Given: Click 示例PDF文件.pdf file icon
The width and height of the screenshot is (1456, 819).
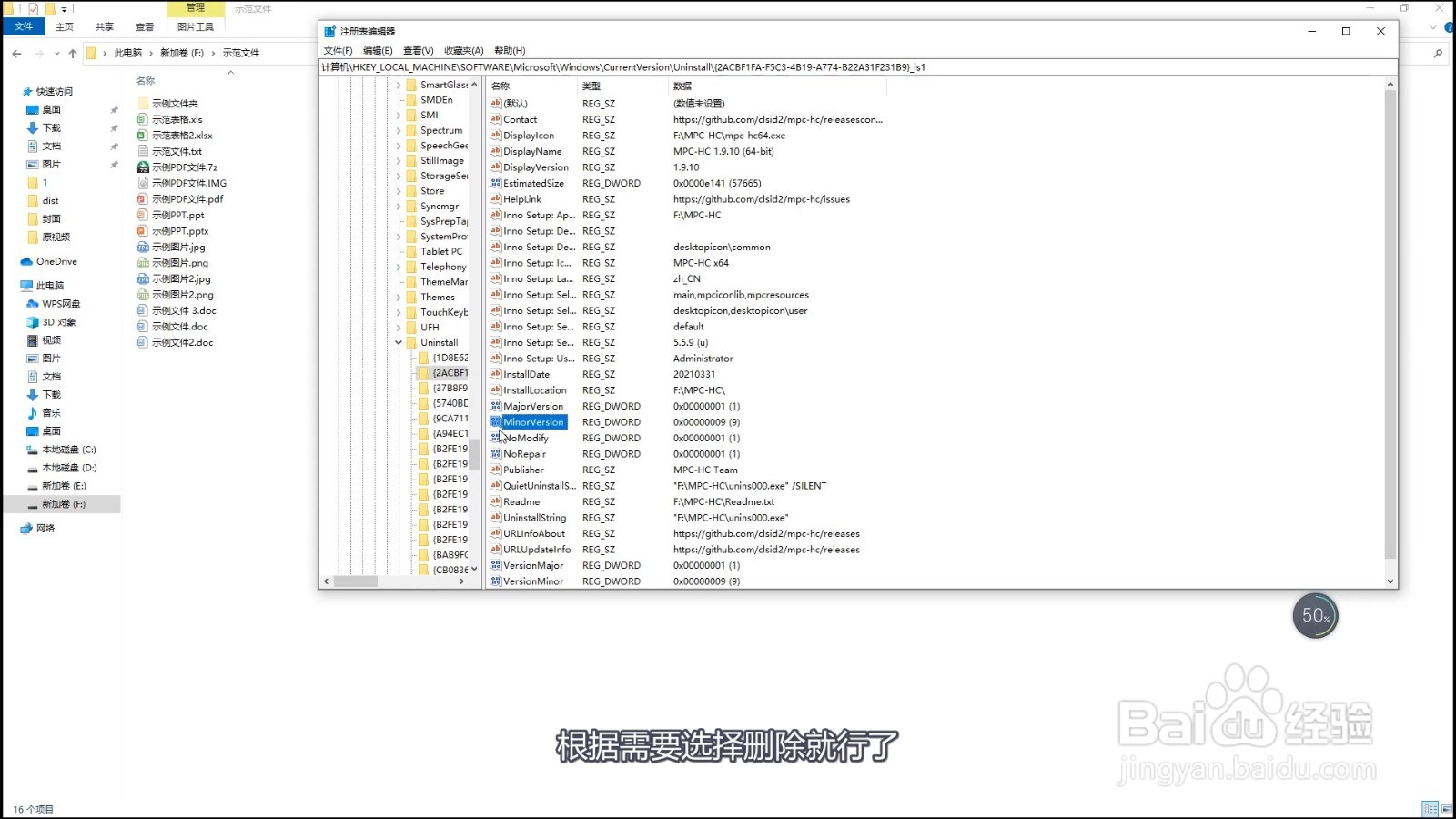Looking at the screenshot, I should coord(143,199).
